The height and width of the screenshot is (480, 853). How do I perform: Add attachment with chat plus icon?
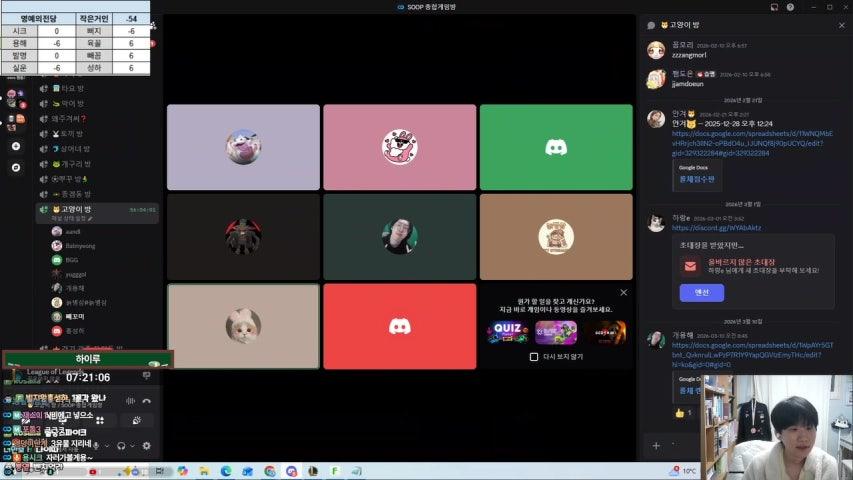tap(656, 445)
